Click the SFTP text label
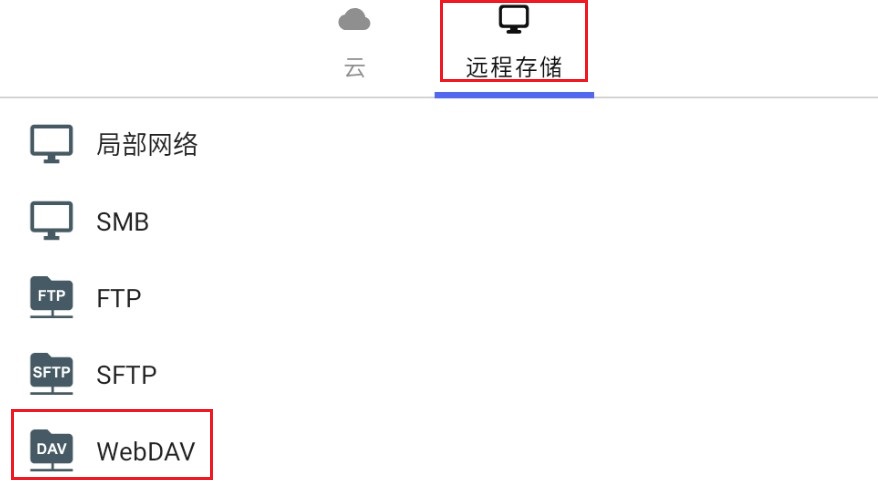878x485 pixels. (x=127, y=375)
